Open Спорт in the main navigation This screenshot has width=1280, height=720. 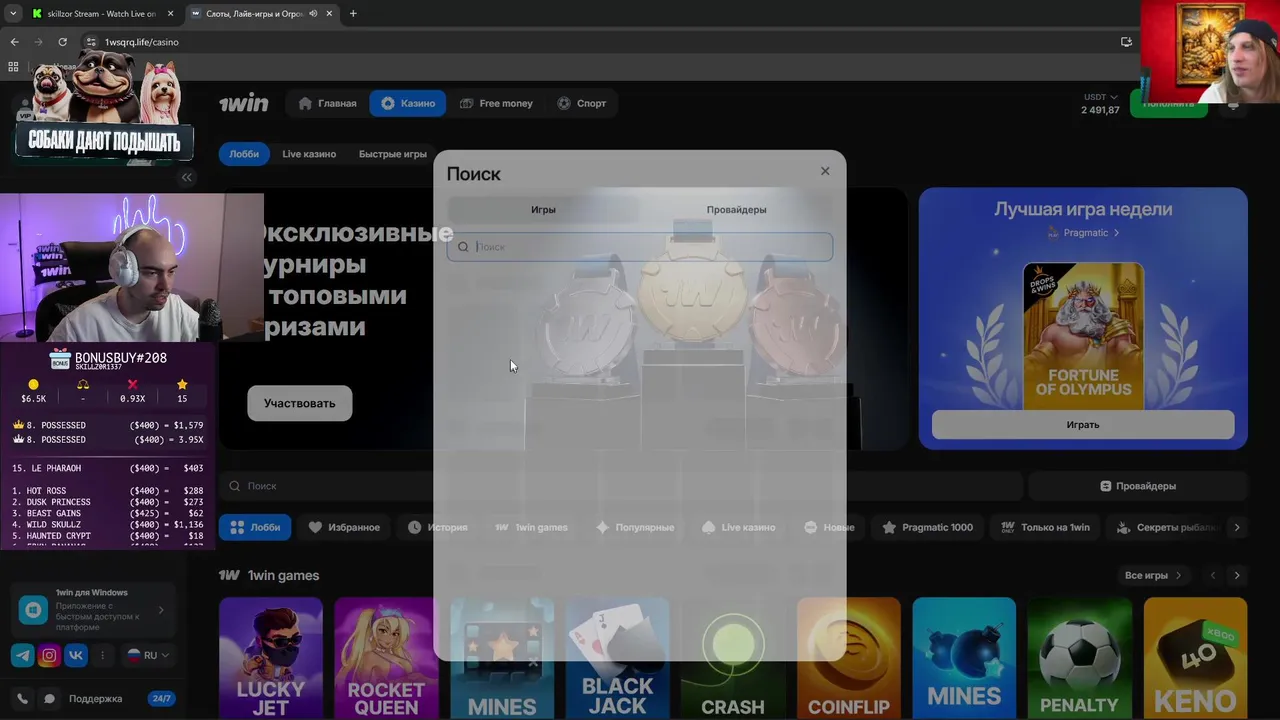coord(581,103)
